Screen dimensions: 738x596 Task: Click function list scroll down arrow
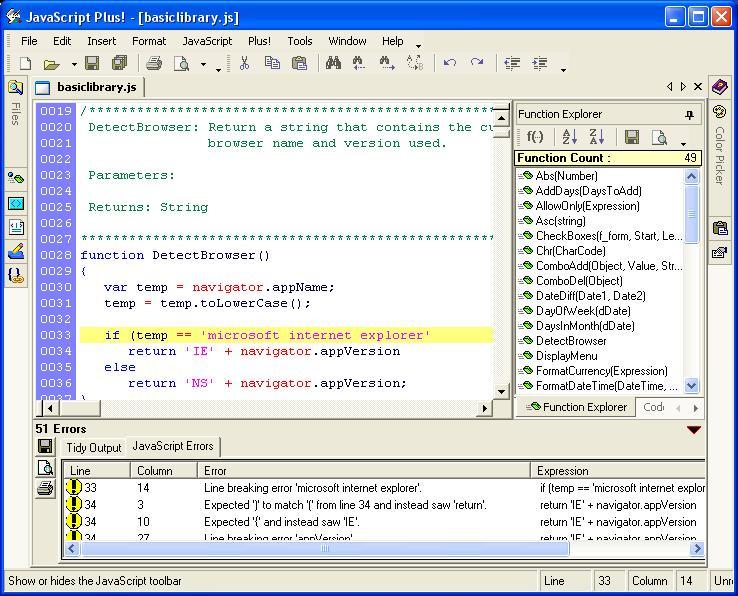(691, 386)
